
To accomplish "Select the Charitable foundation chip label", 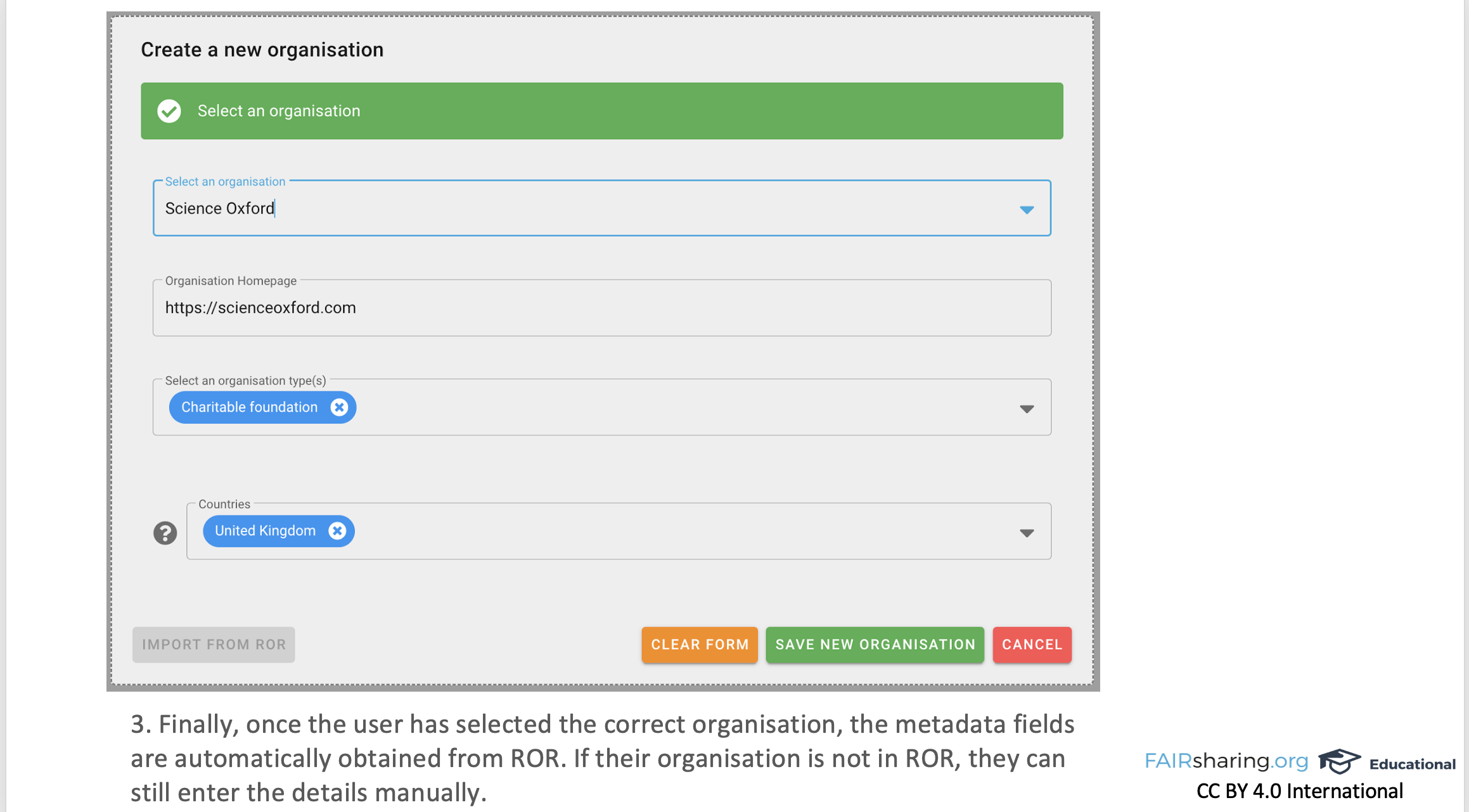I will click(x=249, y=407).
